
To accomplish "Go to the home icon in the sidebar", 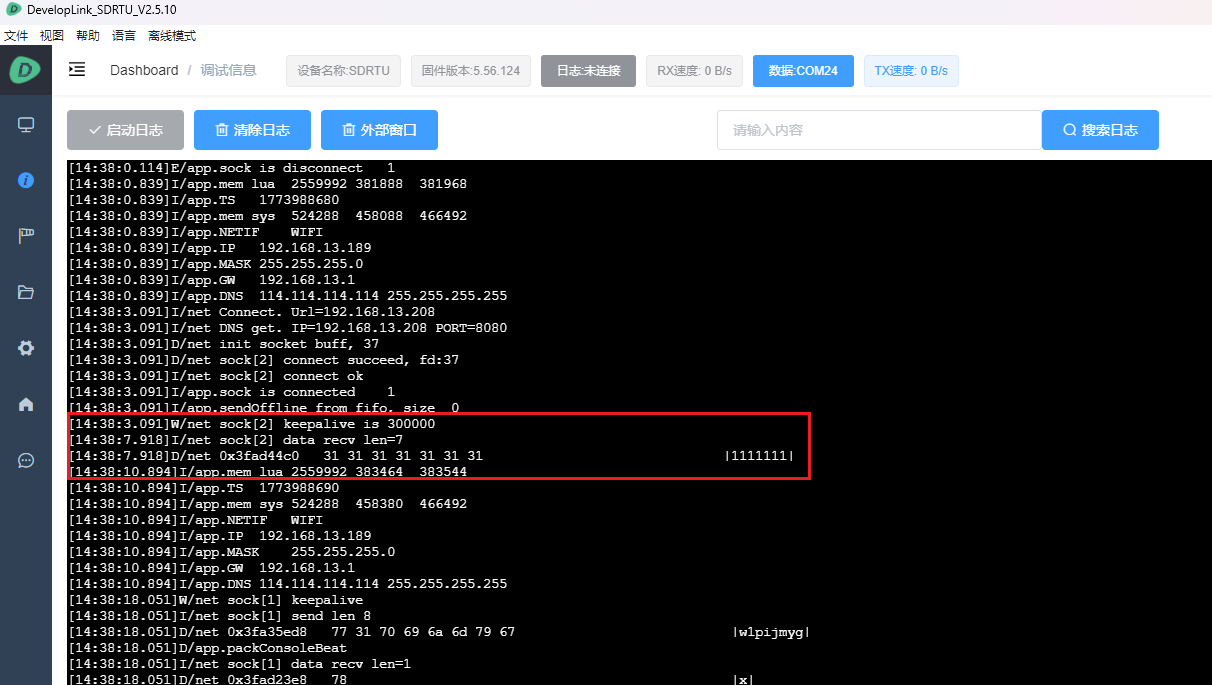I will tap(26, 404).
